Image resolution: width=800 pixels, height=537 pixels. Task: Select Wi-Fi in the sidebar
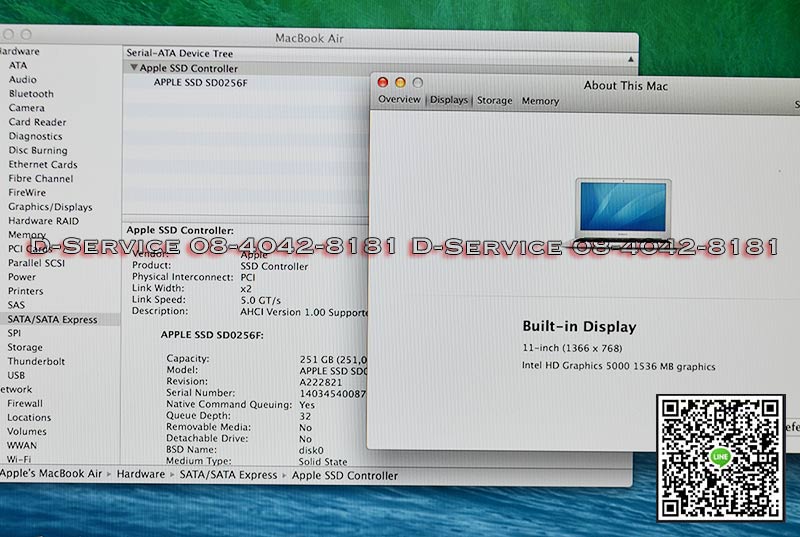tap(19, 459)
